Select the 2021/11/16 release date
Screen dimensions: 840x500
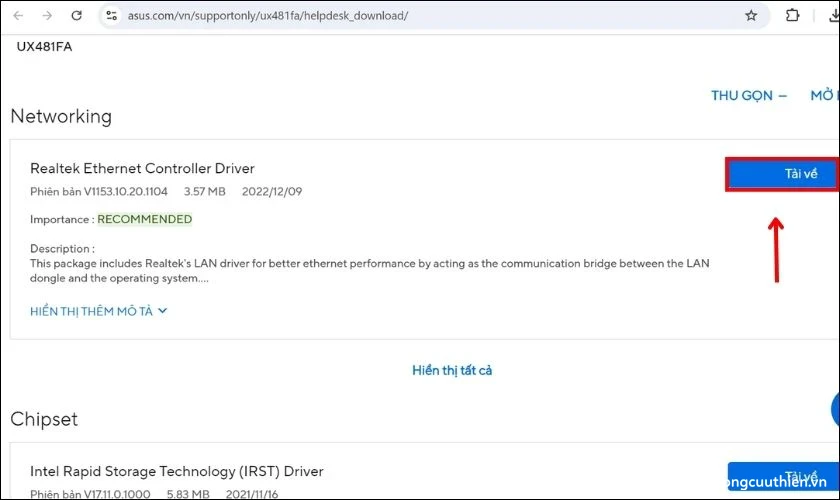point(252,494)
